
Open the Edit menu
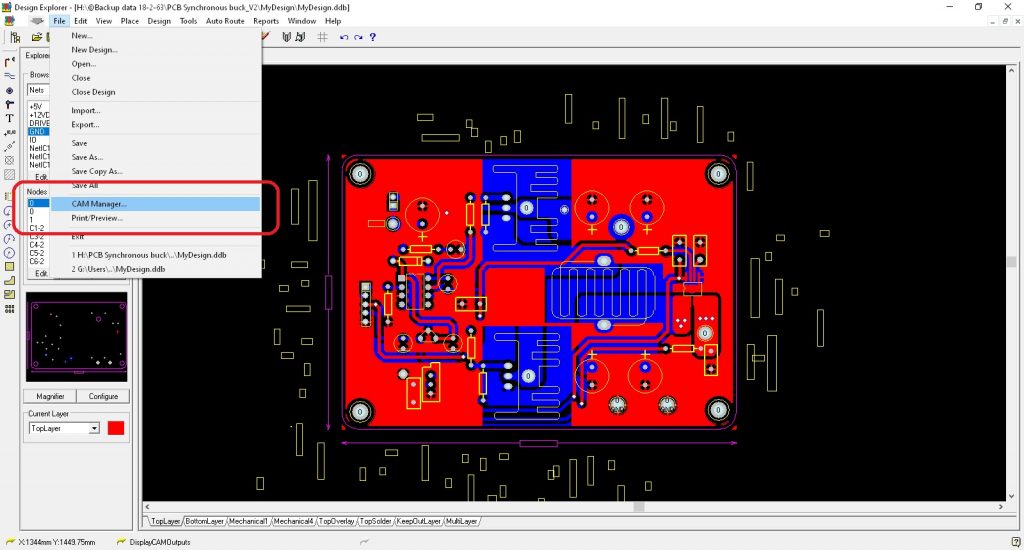[81, 21]
